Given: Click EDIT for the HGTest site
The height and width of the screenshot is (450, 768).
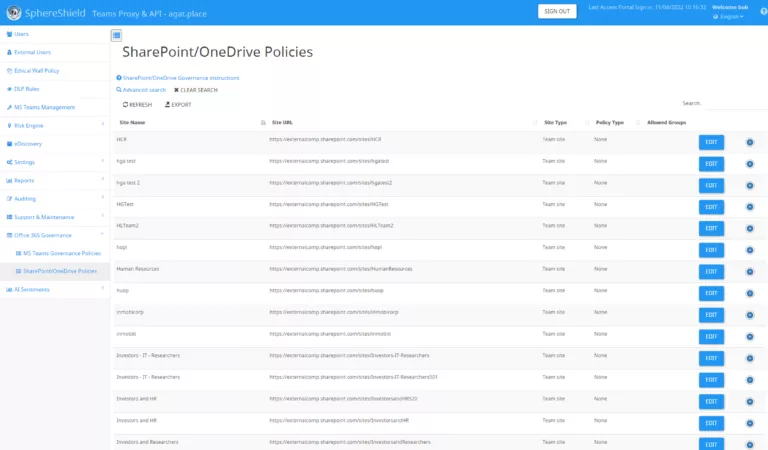Looking at the screenshot, I should coord(711,207).
